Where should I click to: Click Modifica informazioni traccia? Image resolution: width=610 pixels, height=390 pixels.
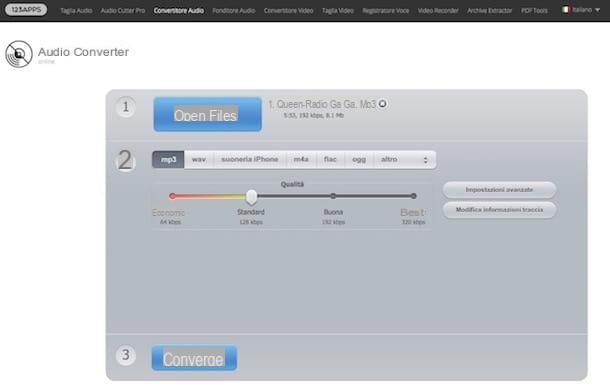499,210
